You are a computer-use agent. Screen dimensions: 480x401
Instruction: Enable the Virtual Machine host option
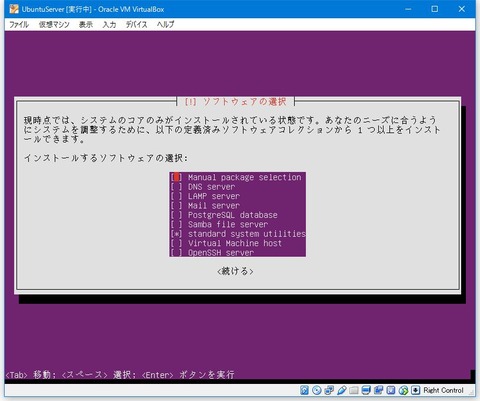click(x=176, y=243)
